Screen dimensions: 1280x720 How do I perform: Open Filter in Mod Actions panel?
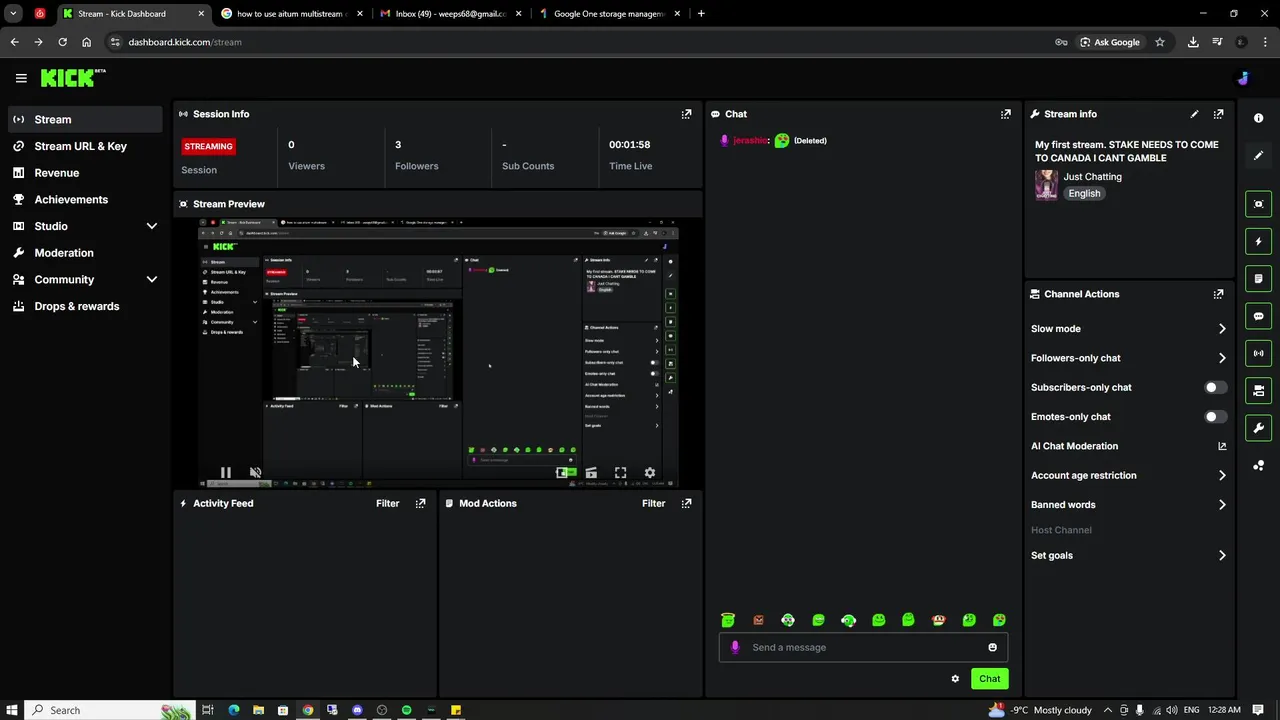coord(653,503)
